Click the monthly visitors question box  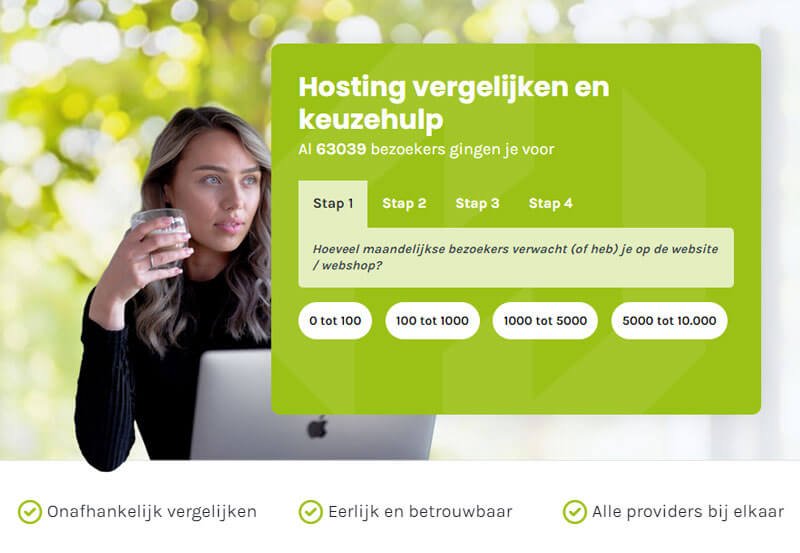516,258
